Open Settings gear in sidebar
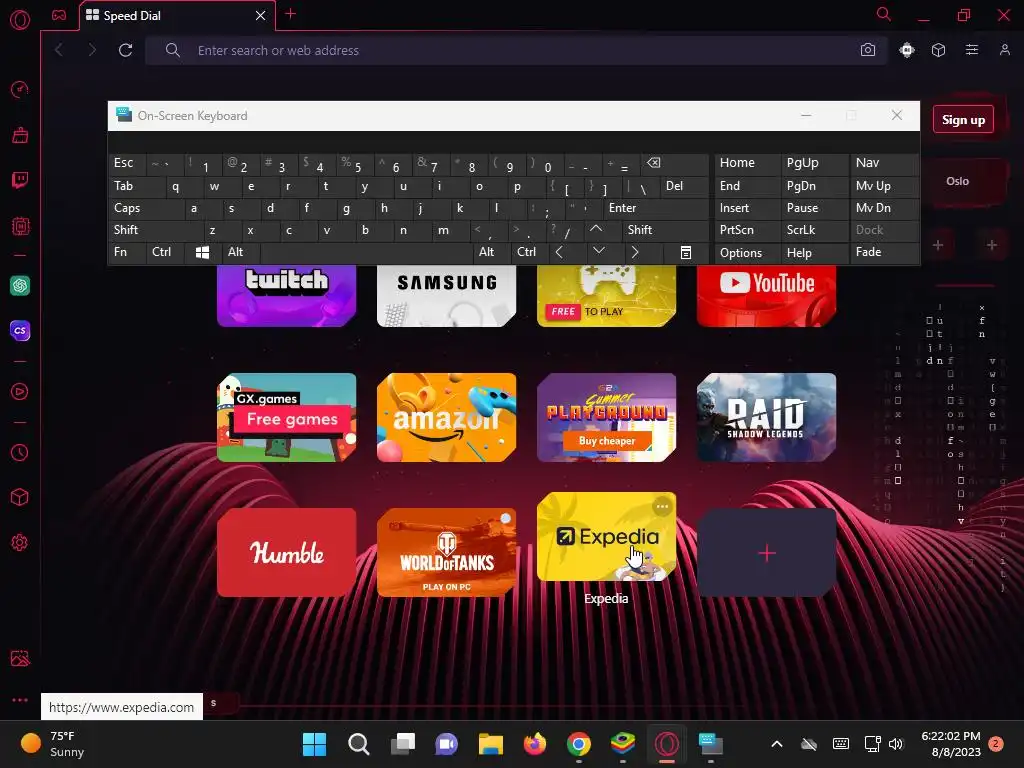This screenshot has width=1024, height=768. [x=20, y=543]
